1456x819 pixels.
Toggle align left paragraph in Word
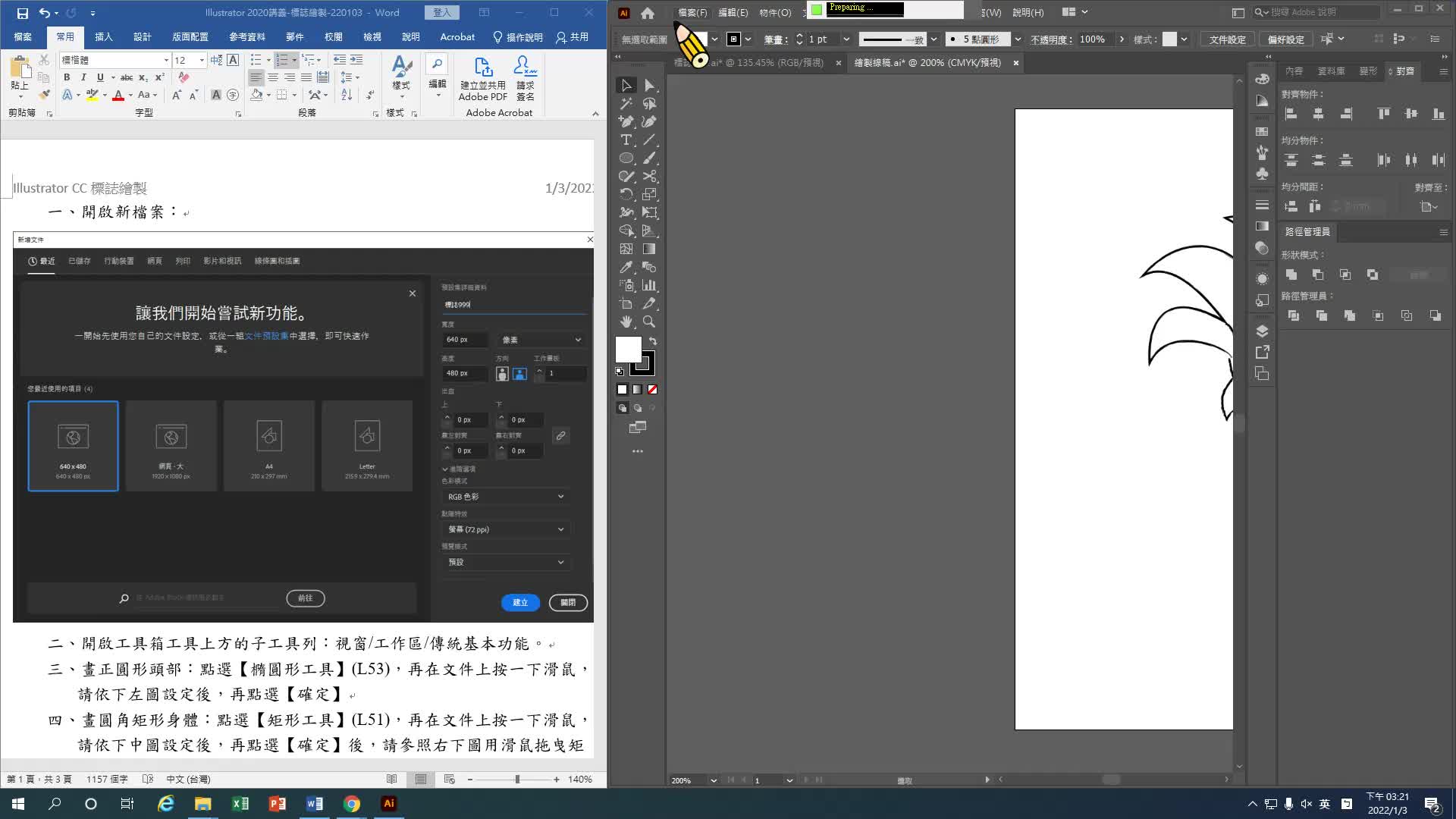click(x=256, y=77)
